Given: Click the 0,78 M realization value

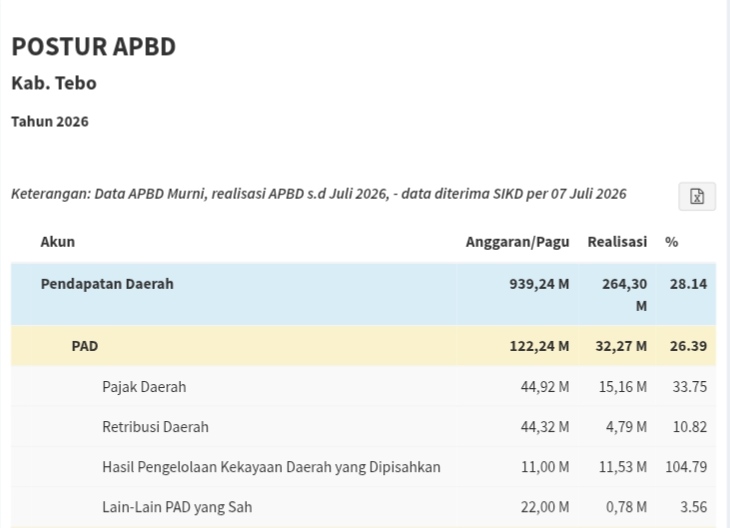Looking at the screenshot, I should click(x=626, y=507).
